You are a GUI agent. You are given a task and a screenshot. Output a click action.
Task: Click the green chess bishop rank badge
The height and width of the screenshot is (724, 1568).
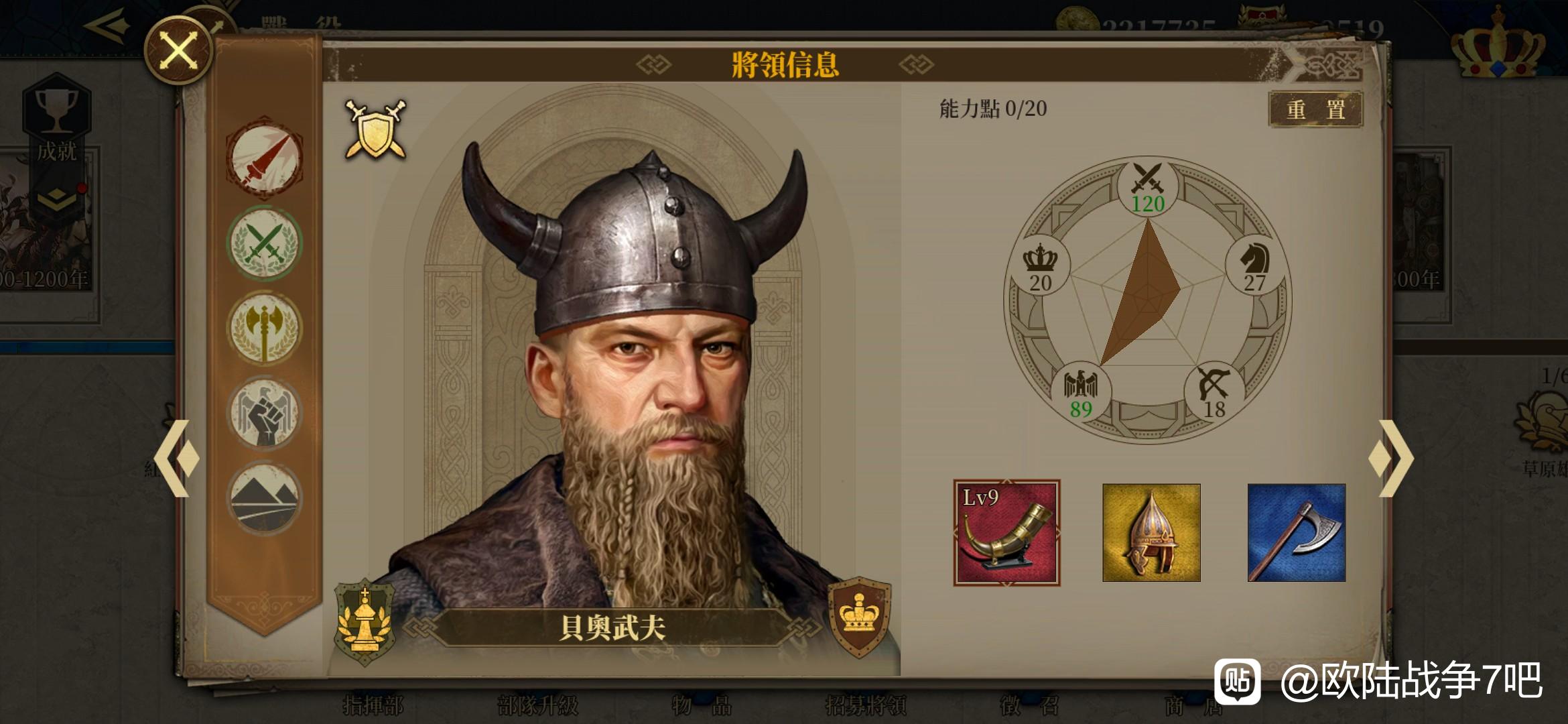365,621
